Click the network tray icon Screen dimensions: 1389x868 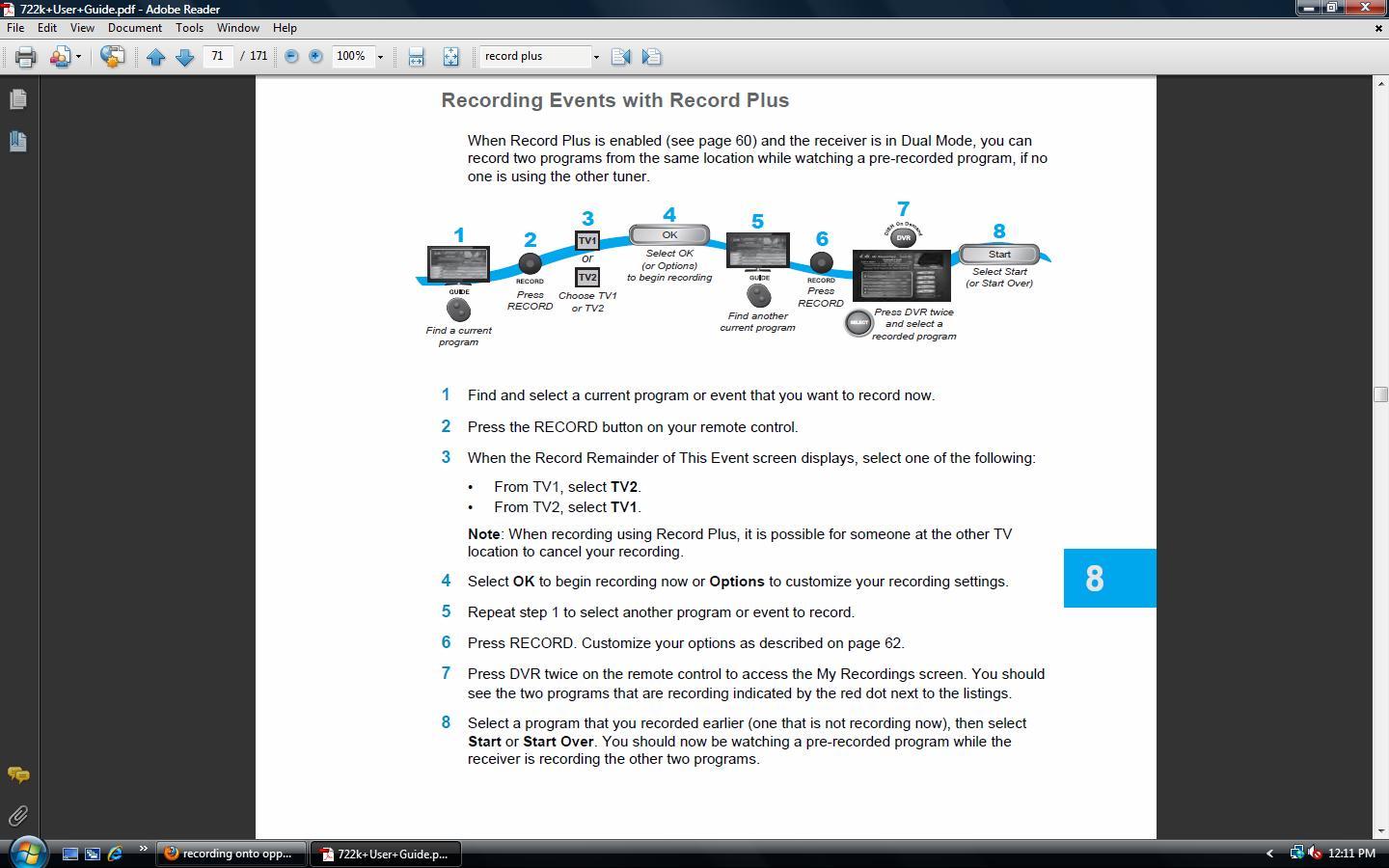tap(1296, 854)
